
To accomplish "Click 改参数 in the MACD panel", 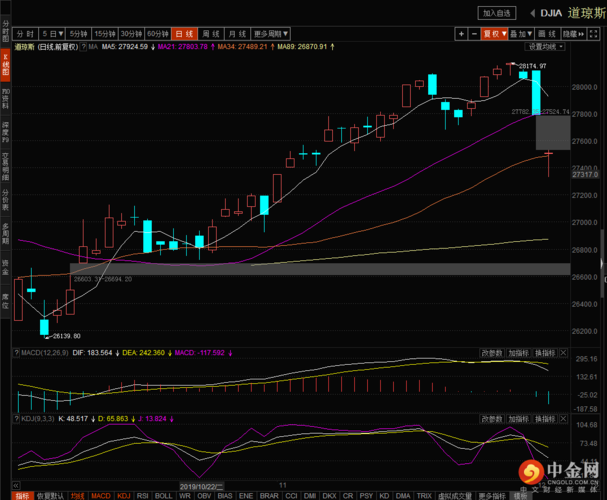I will coord(491,352).
